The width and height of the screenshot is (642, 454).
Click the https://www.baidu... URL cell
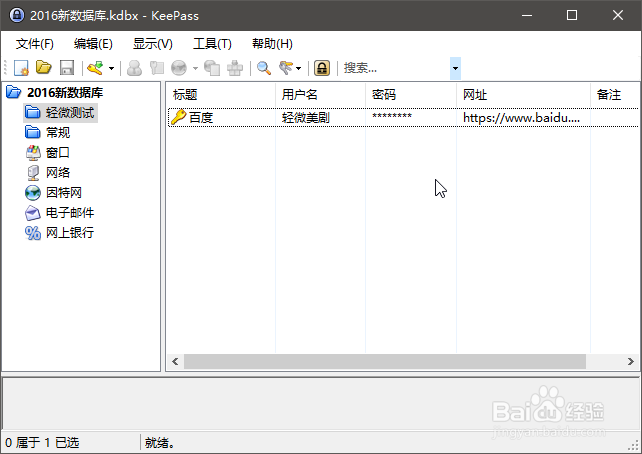coord(521,118)
